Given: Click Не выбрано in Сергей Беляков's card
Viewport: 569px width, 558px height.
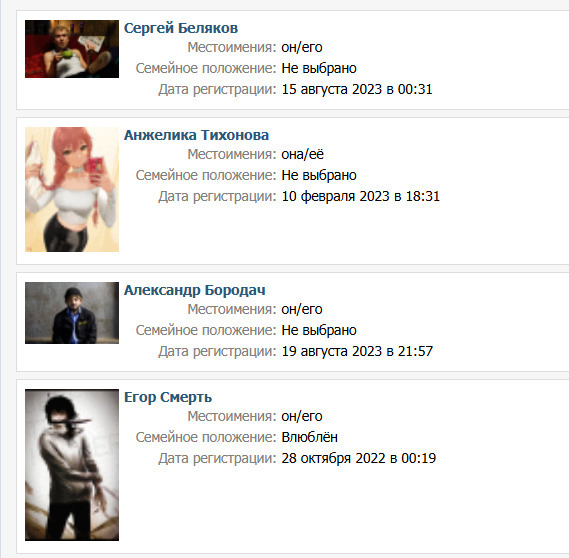Looking at the screenshot, I should pyautogui.click(x=319, y=68).
